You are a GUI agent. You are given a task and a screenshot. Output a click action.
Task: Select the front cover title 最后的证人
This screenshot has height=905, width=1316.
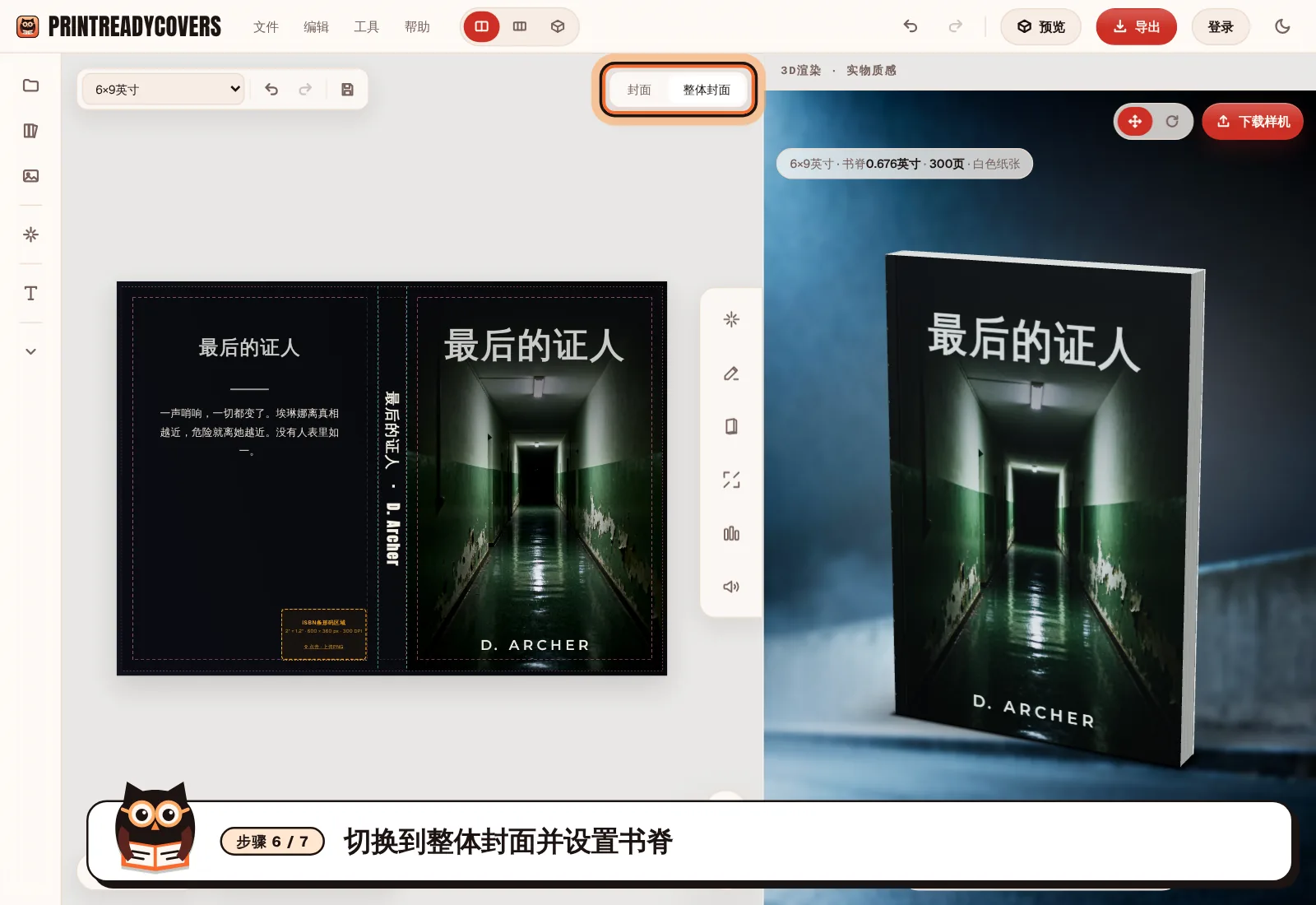534,346
